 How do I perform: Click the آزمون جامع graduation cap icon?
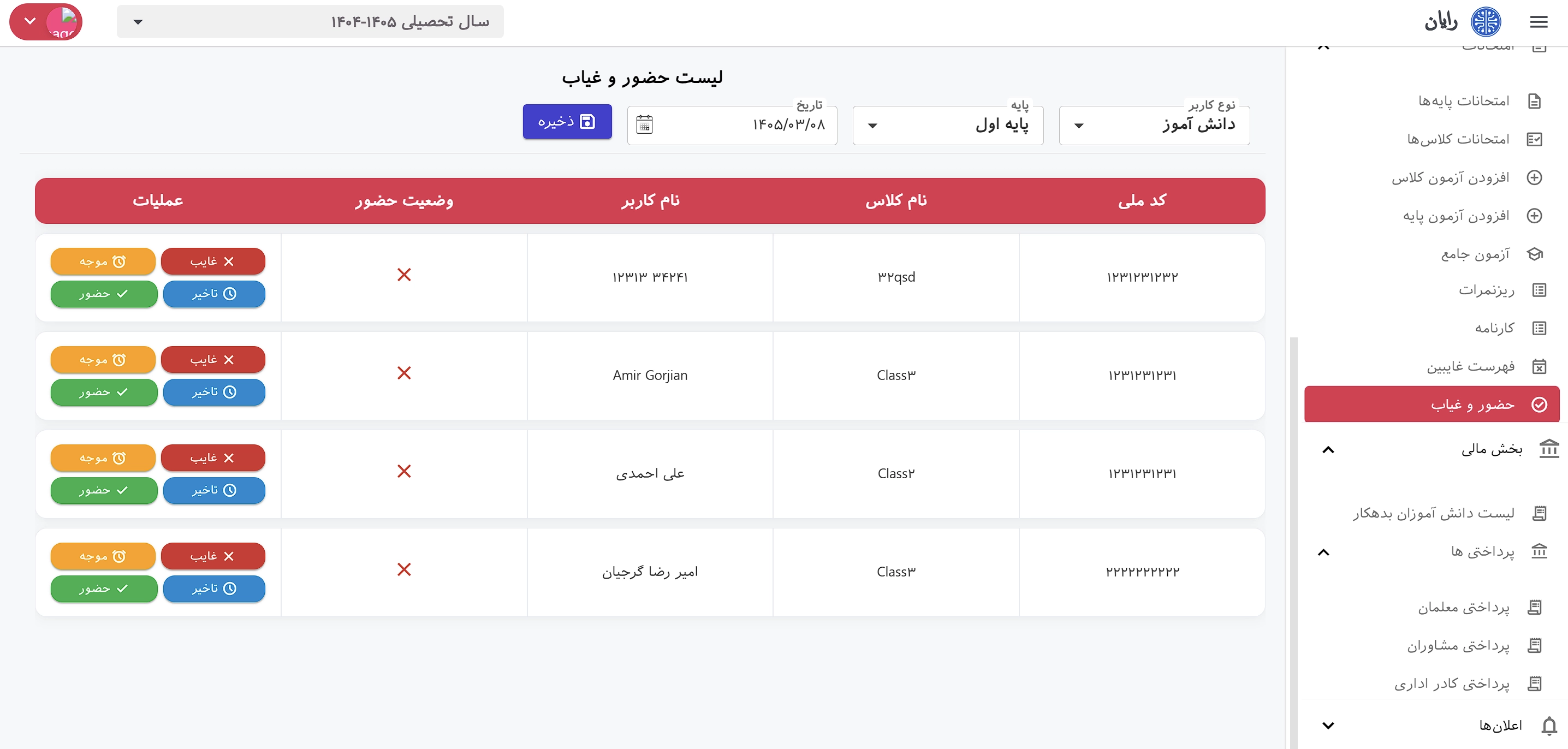[x=1535, y=254]
